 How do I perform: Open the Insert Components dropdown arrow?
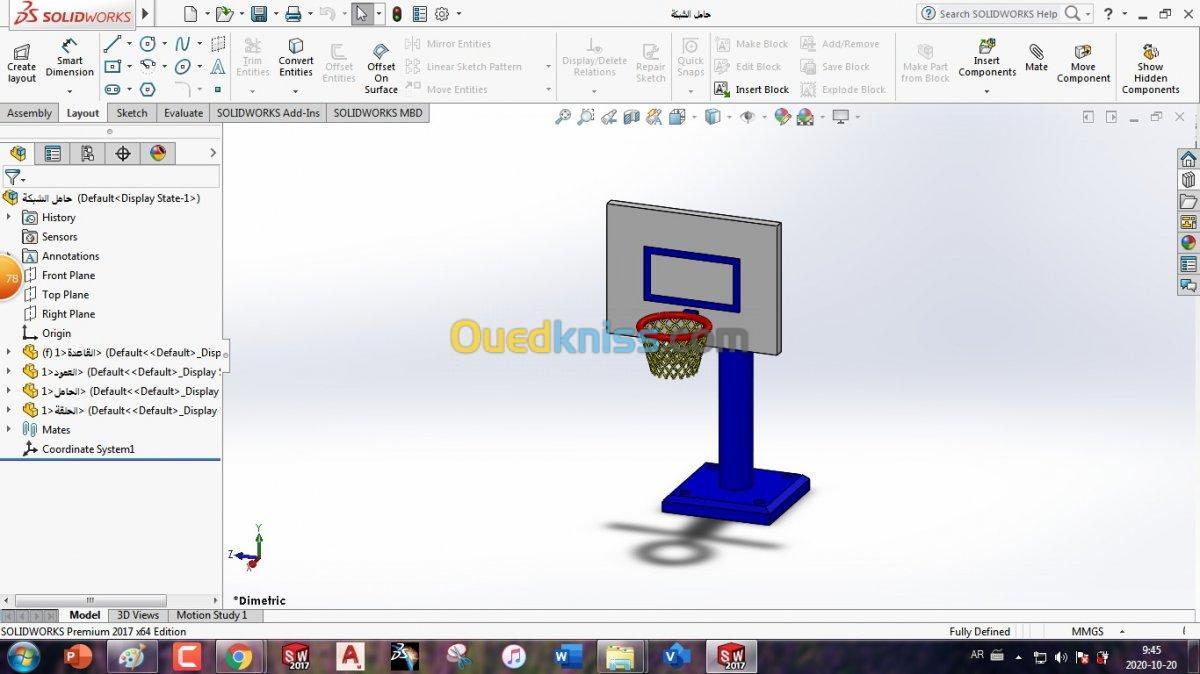coord(987,91)
